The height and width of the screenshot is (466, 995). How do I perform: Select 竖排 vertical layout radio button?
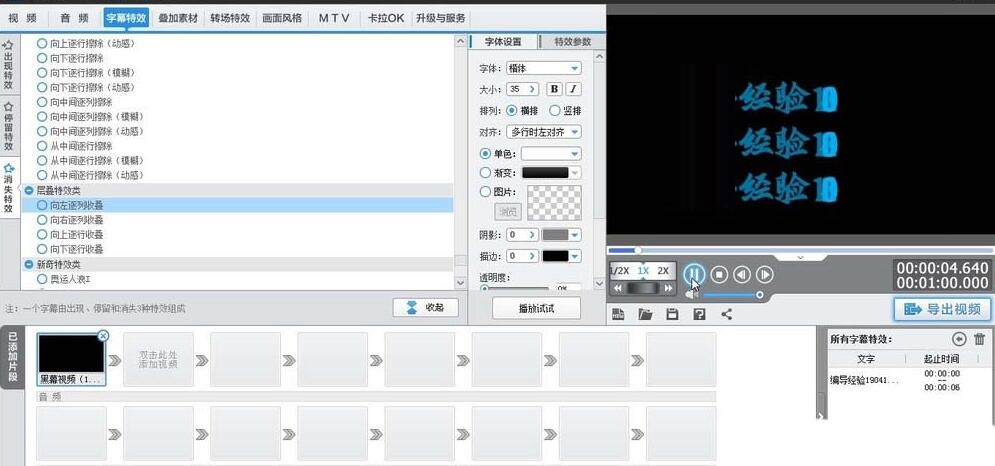(x=555, y=111)
